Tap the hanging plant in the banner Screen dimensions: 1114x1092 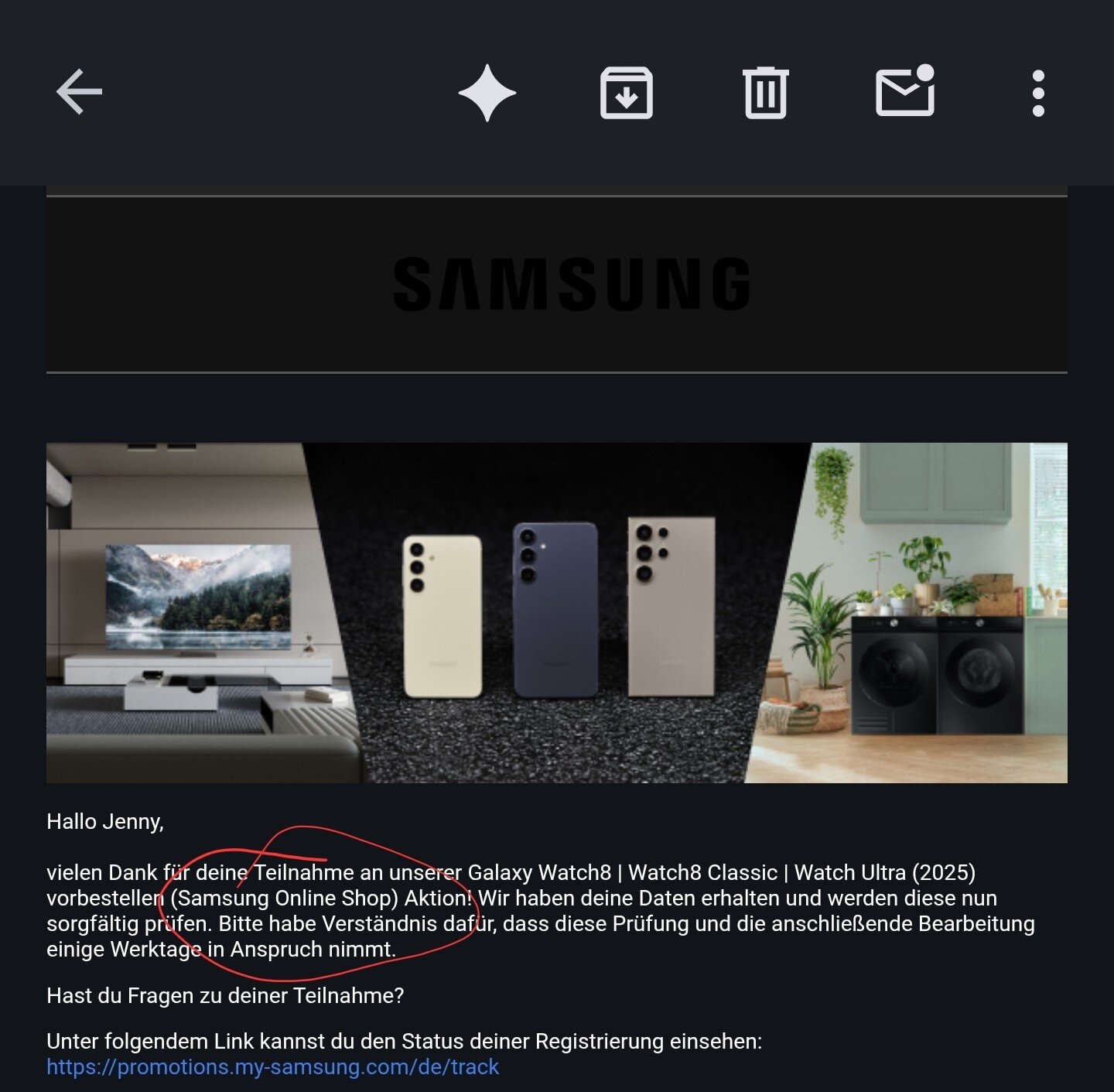(x=832, y=488)
